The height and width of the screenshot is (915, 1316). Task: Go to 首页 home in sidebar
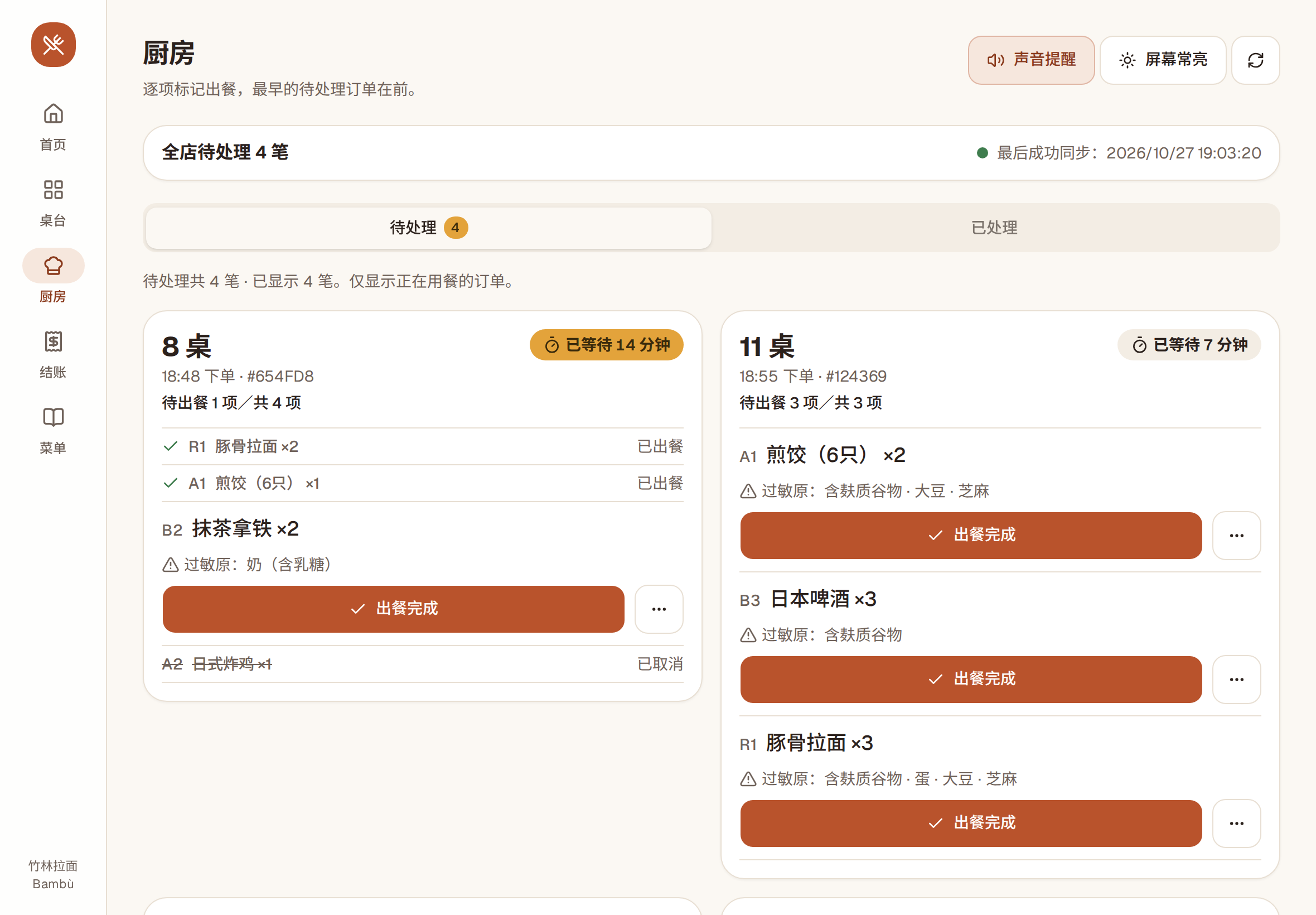[54, 127]
